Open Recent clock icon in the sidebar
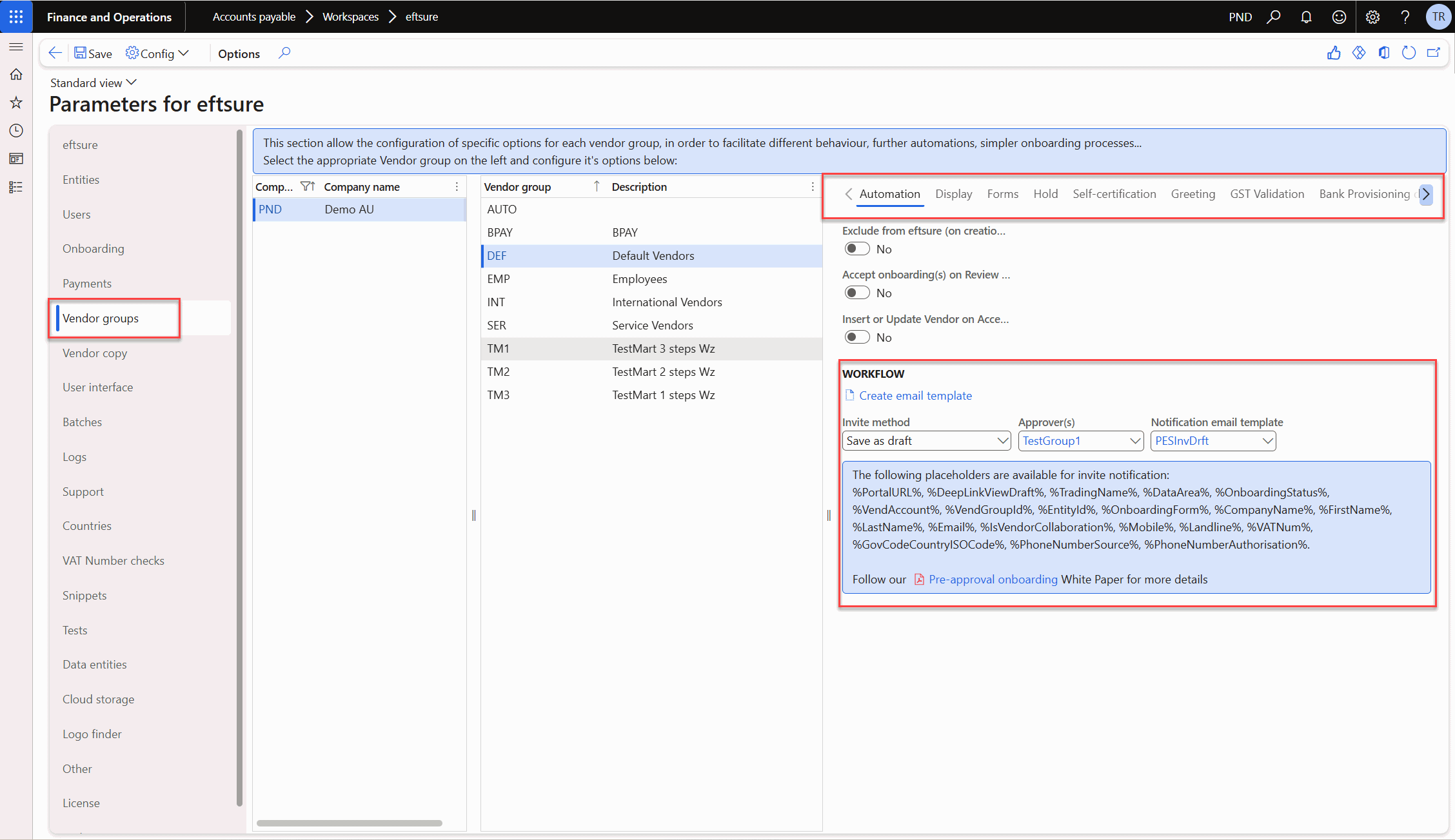Screen dimensions: 1455x840 pyautogui.click(x=16, y=131)
